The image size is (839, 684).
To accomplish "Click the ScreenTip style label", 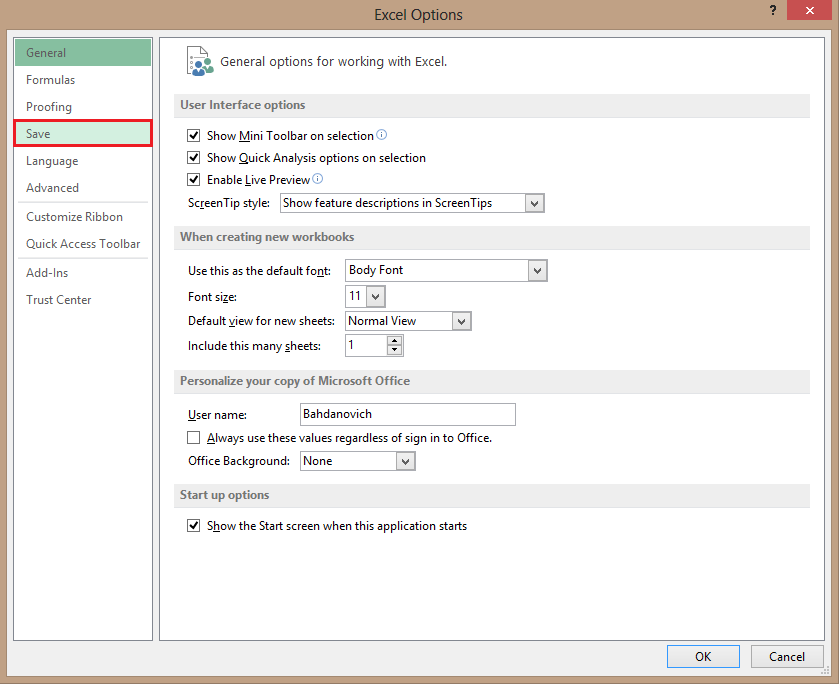I will 229,203.
